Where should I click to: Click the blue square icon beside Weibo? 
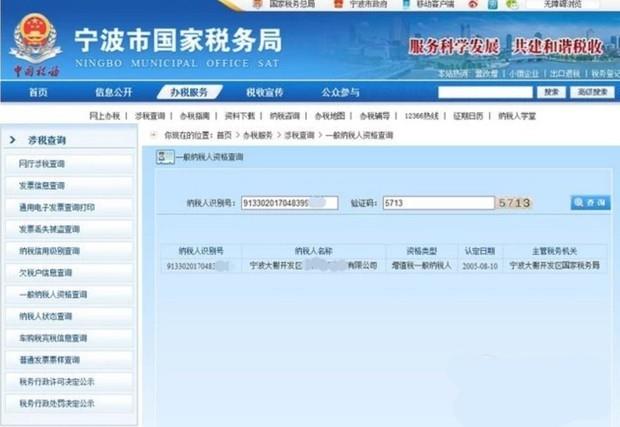493,4
